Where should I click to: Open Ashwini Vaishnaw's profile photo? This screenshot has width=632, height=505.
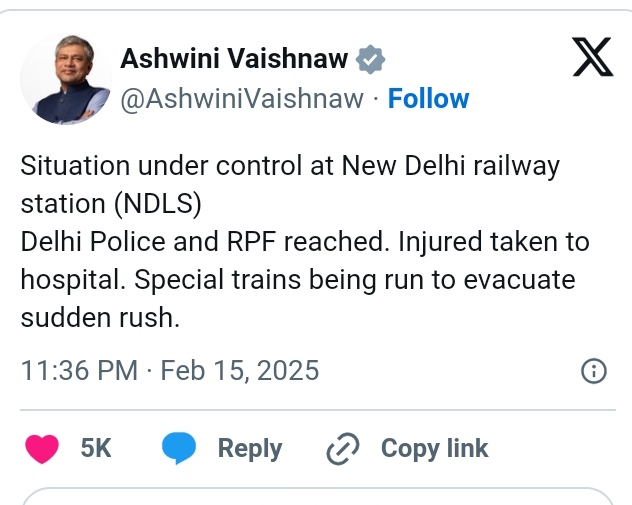click(66, 80)
